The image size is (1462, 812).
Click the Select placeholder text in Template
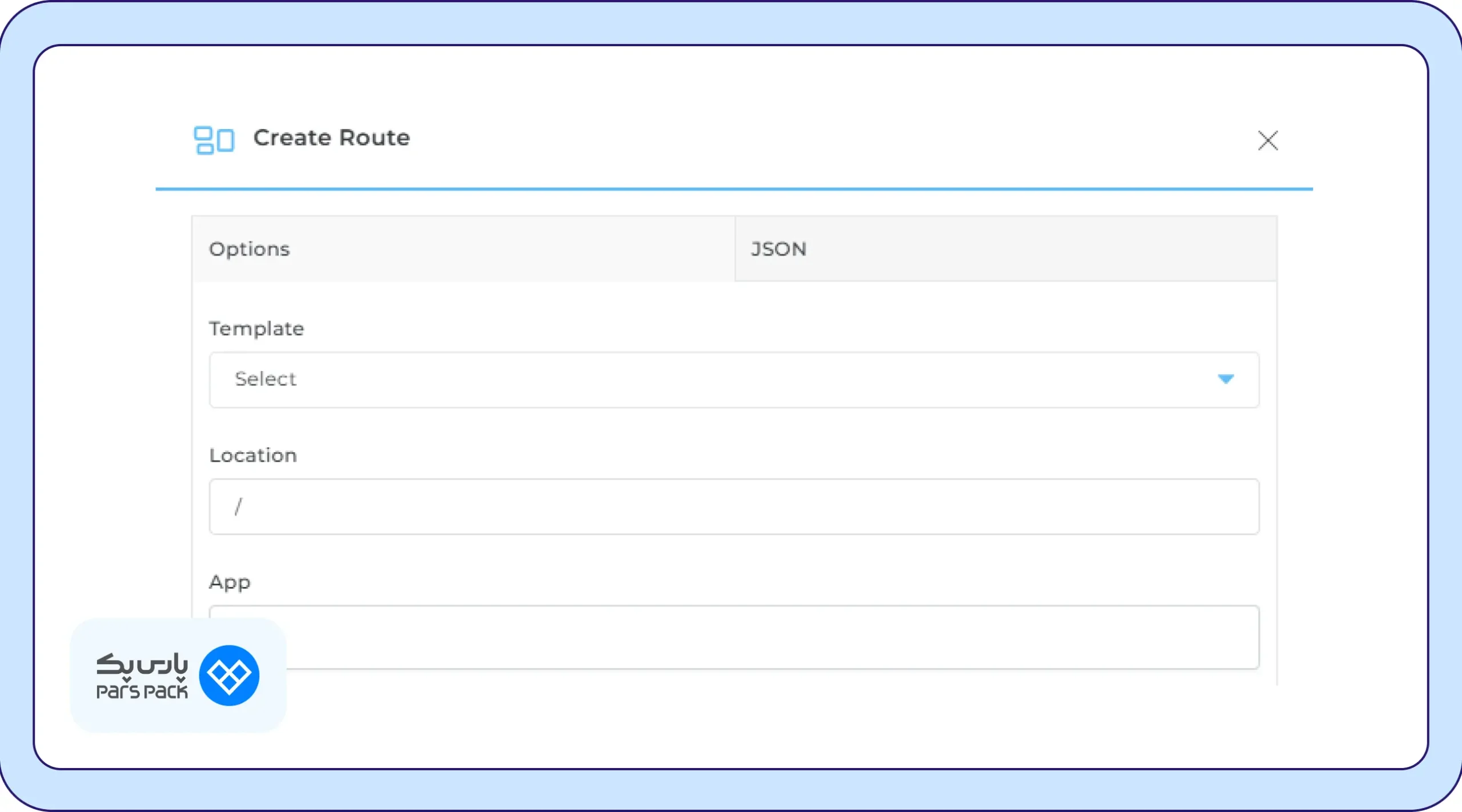pos(266,379)
